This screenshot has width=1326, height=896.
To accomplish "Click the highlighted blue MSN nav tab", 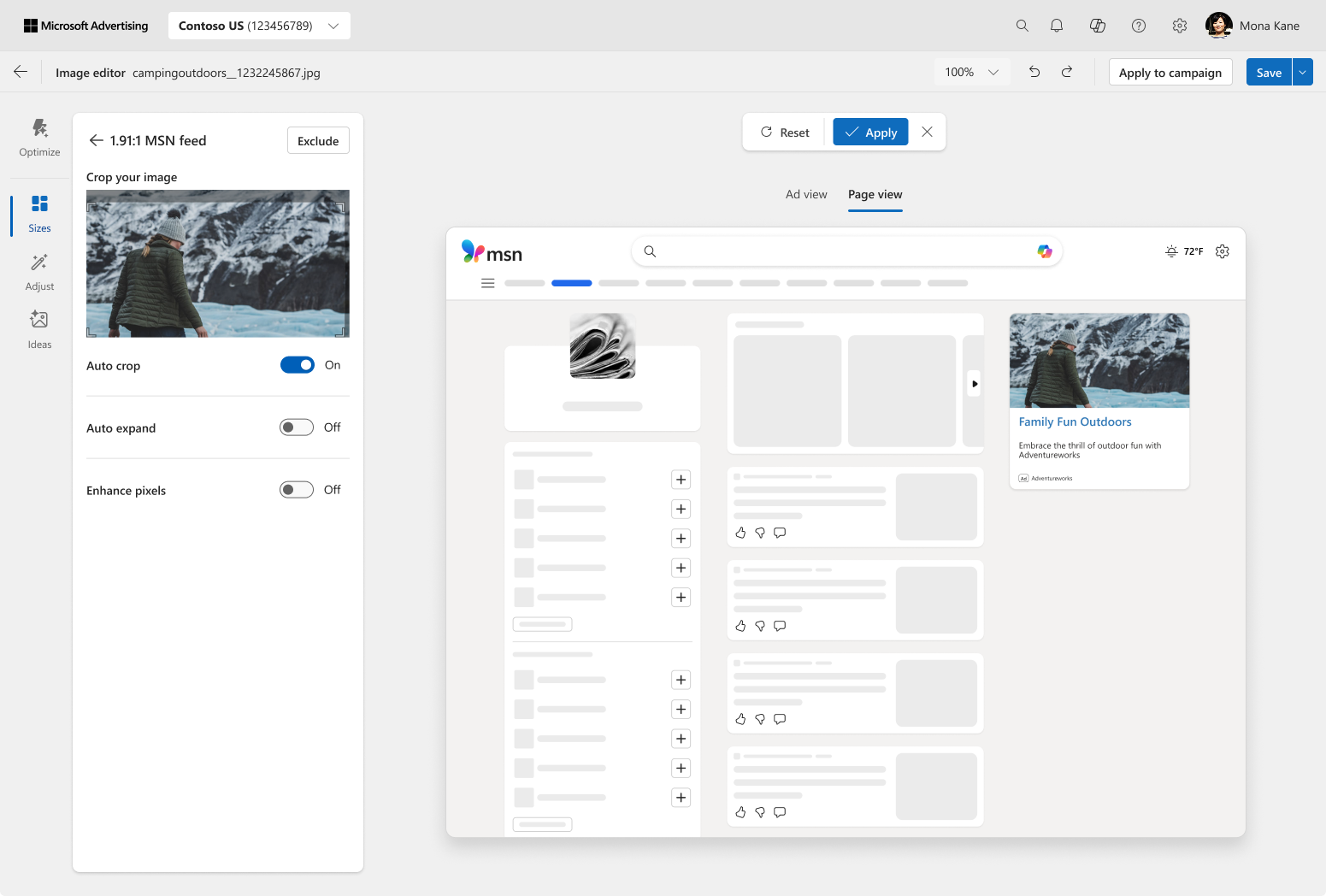I will click(x=572, y=283).
